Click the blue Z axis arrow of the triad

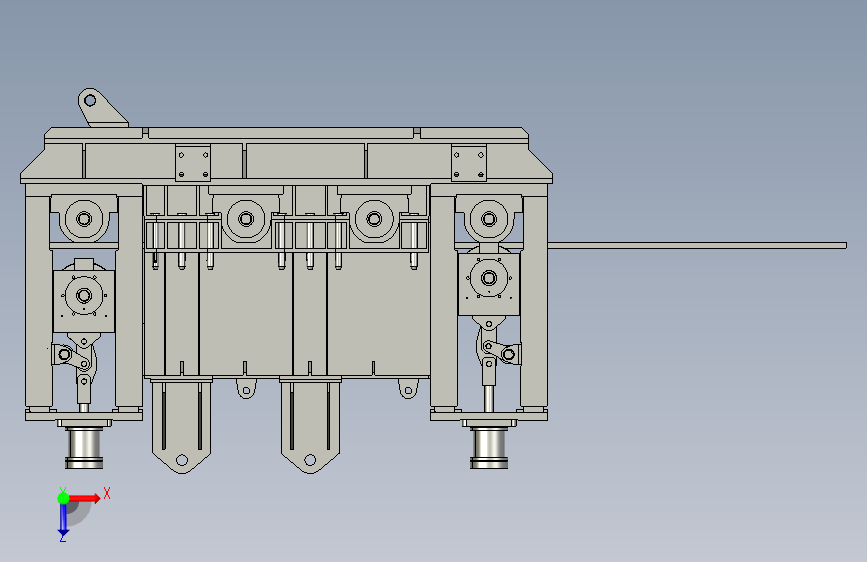(x=63, y=518)
